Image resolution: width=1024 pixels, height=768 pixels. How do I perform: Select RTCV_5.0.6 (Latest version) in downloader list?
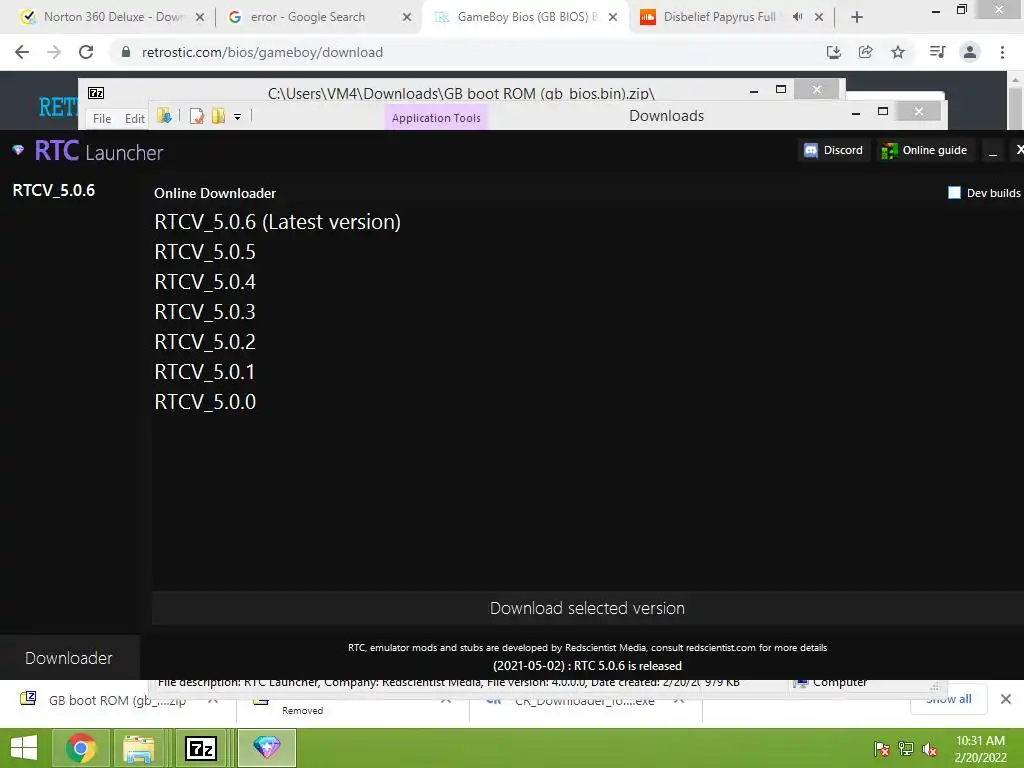click(x=278, y=222)
